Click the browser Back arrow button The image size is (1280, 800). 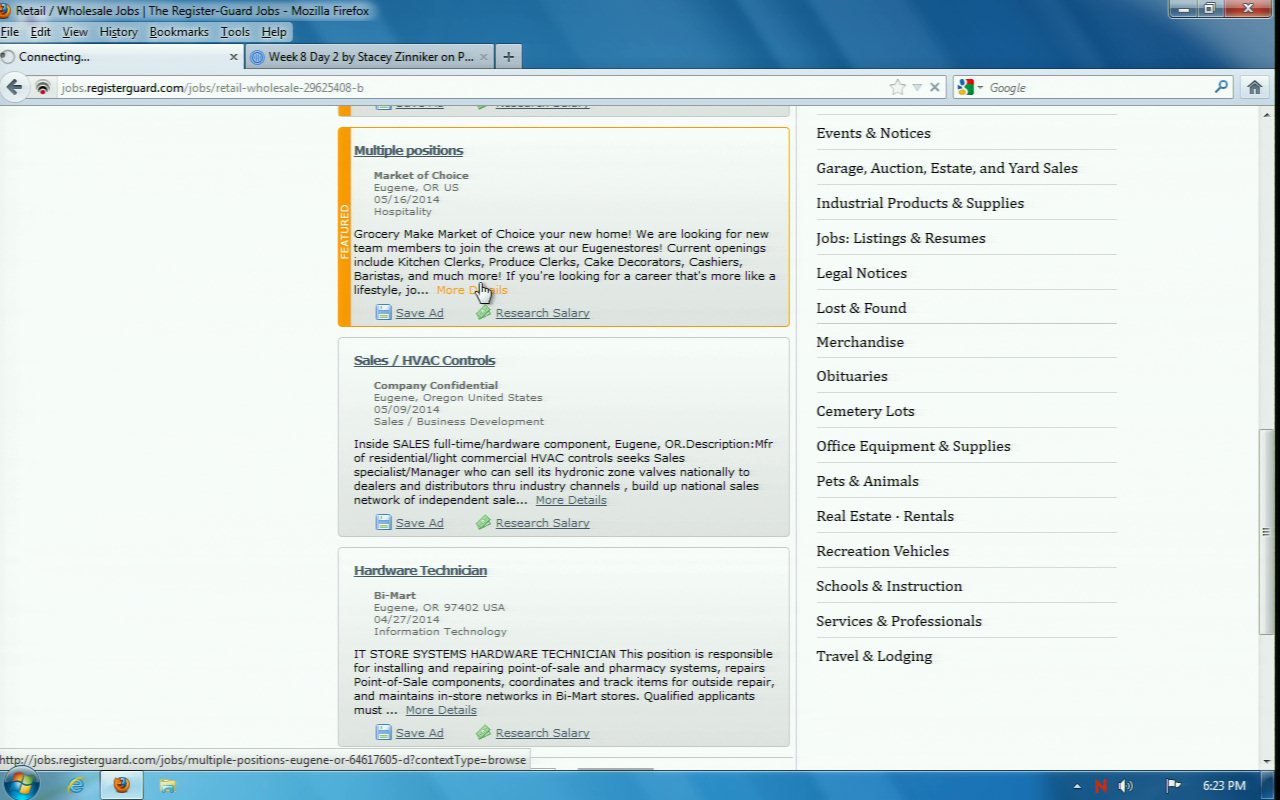pyautogui.click(x=14, y=87)
